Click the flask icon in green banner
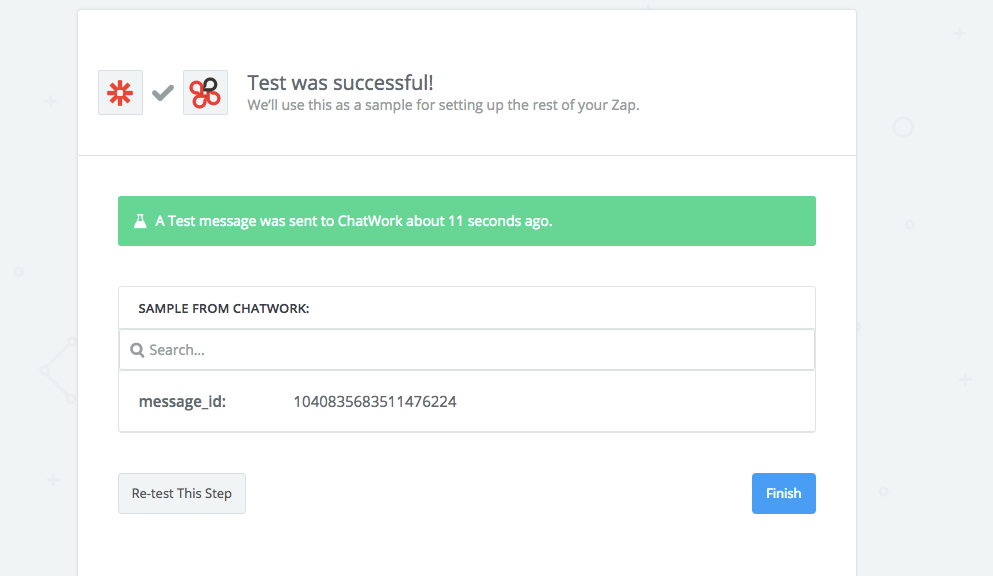The height and width of the screenshot is (576, 993). click(x=140, y=221)
